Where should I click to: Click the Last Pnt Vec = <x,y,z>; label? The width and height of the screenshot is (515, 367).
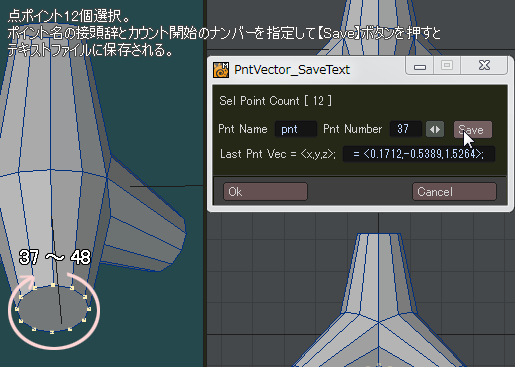[278, 154]
